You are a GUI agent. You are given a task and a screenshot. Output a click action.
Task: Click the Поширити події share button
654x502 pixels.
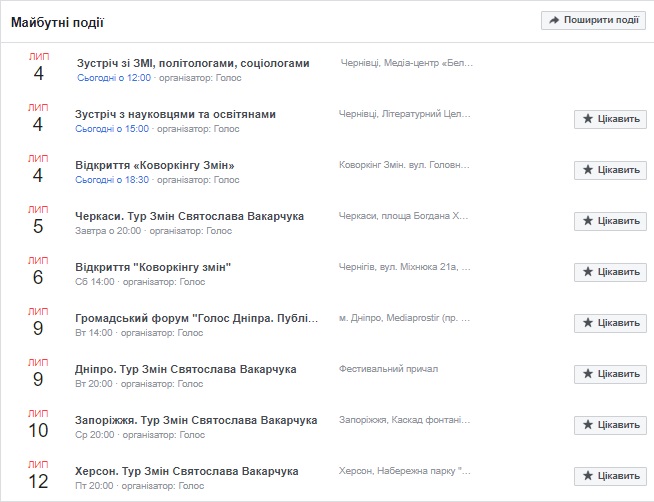tap(593, 20)
